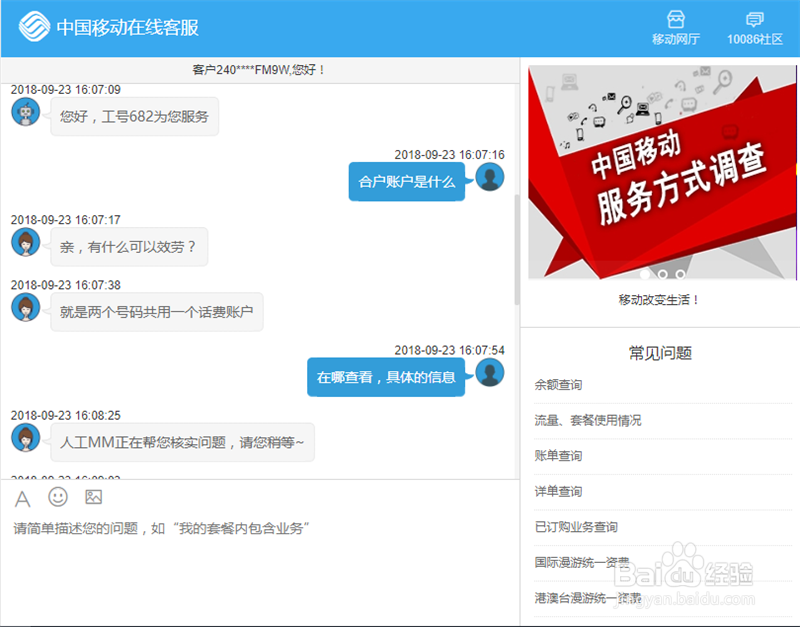The height and width of the screenshot is (627, 800).
Task: Open 账单查询 common question
Action: coord(558,456)
